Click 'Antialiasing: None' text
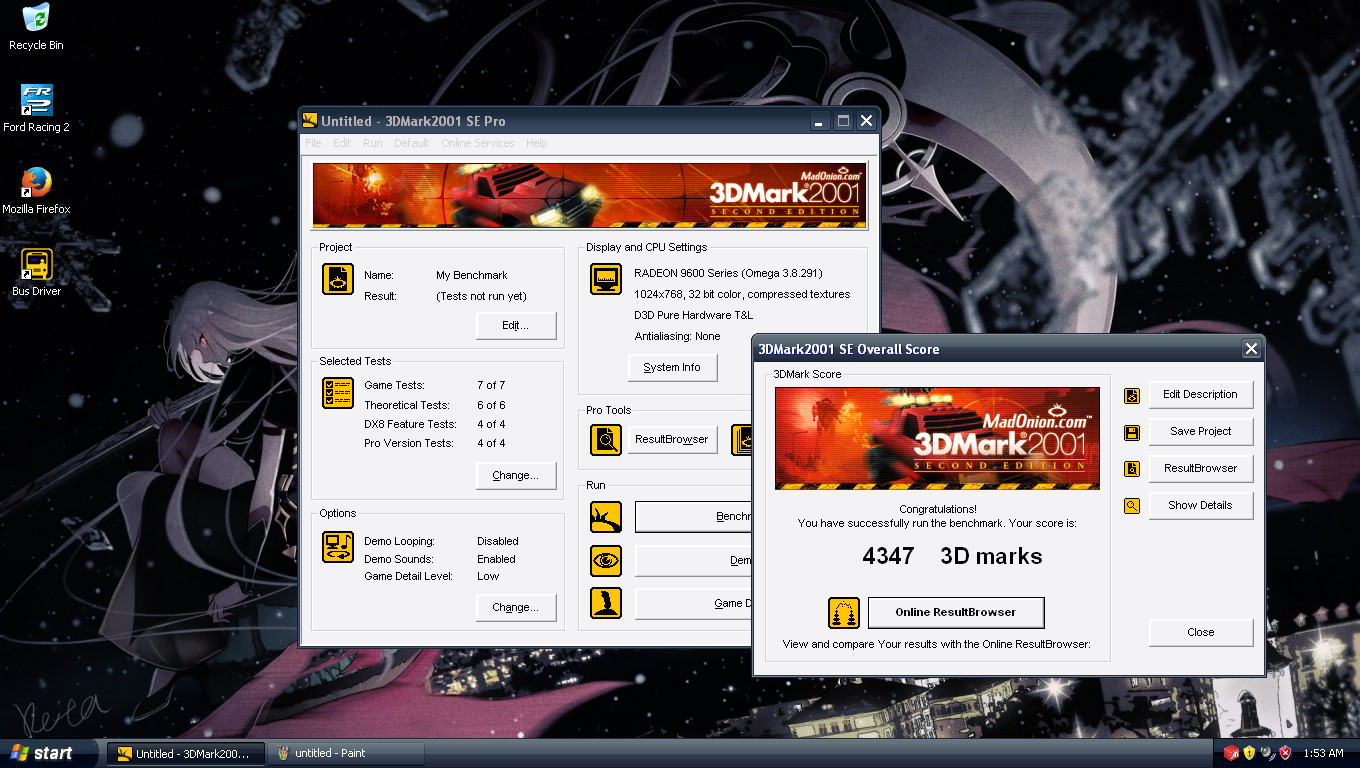The height and width of the screenshot is (768, 1360). click(677, 336)
